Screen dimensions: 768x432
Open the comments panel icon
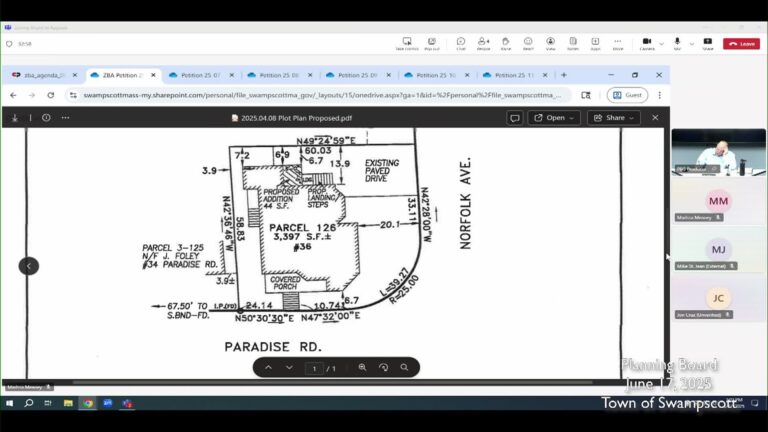click(514, 117)
